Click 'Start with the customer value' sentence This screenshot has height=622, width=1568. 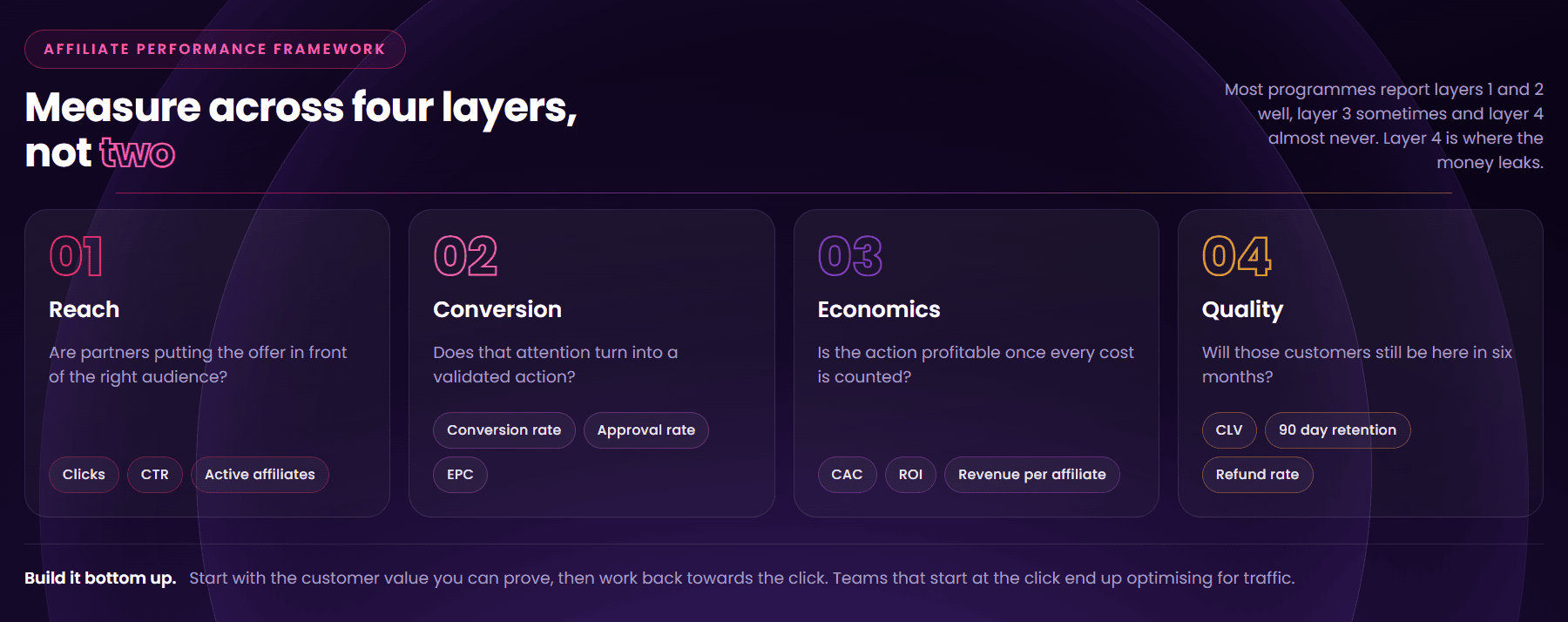[x=742, y=578]
